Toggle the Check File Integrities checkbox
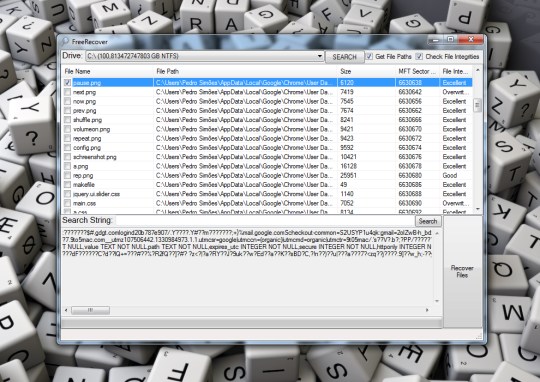Screen dimensions: 540x382 click(419, 56)
